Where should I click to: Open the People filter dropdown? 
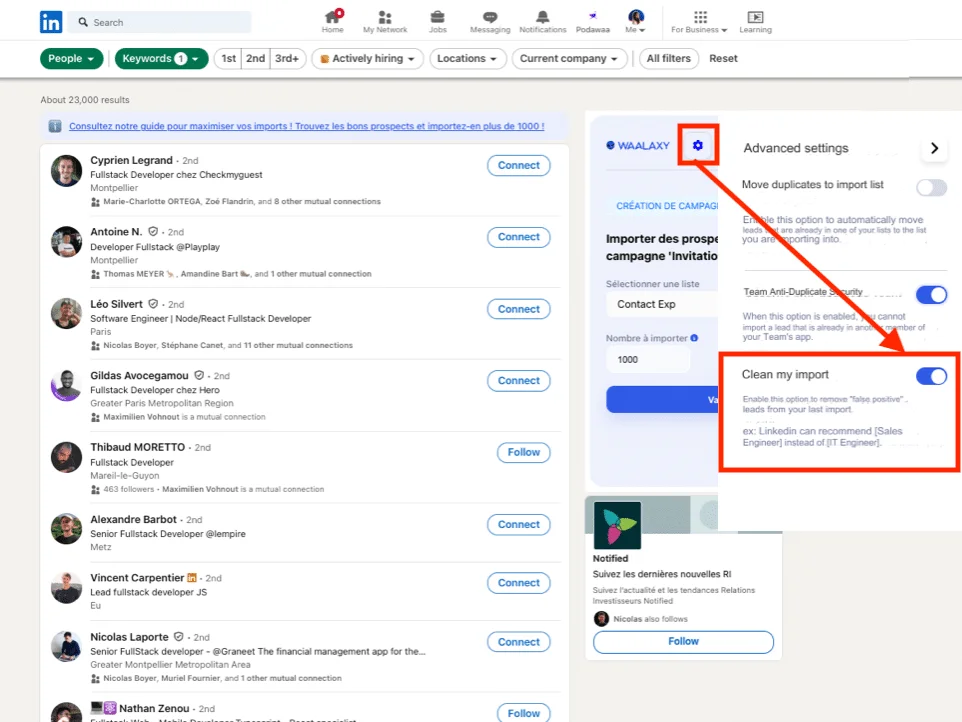click(x=71, y=59)
